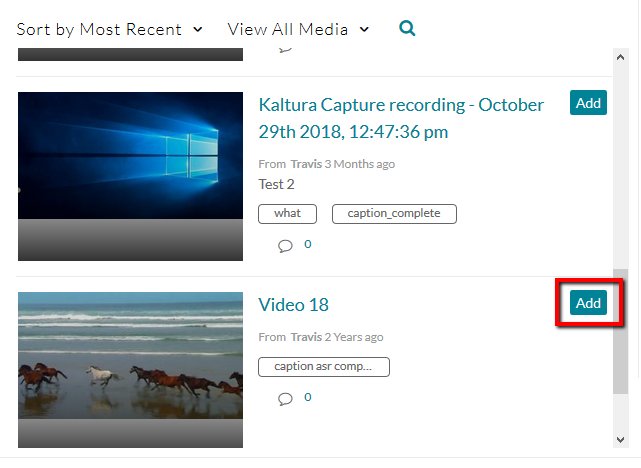Click the Windows desktop video thumbnail
Image resolution: width=641 pixels, height=468 pixels.
130,162
